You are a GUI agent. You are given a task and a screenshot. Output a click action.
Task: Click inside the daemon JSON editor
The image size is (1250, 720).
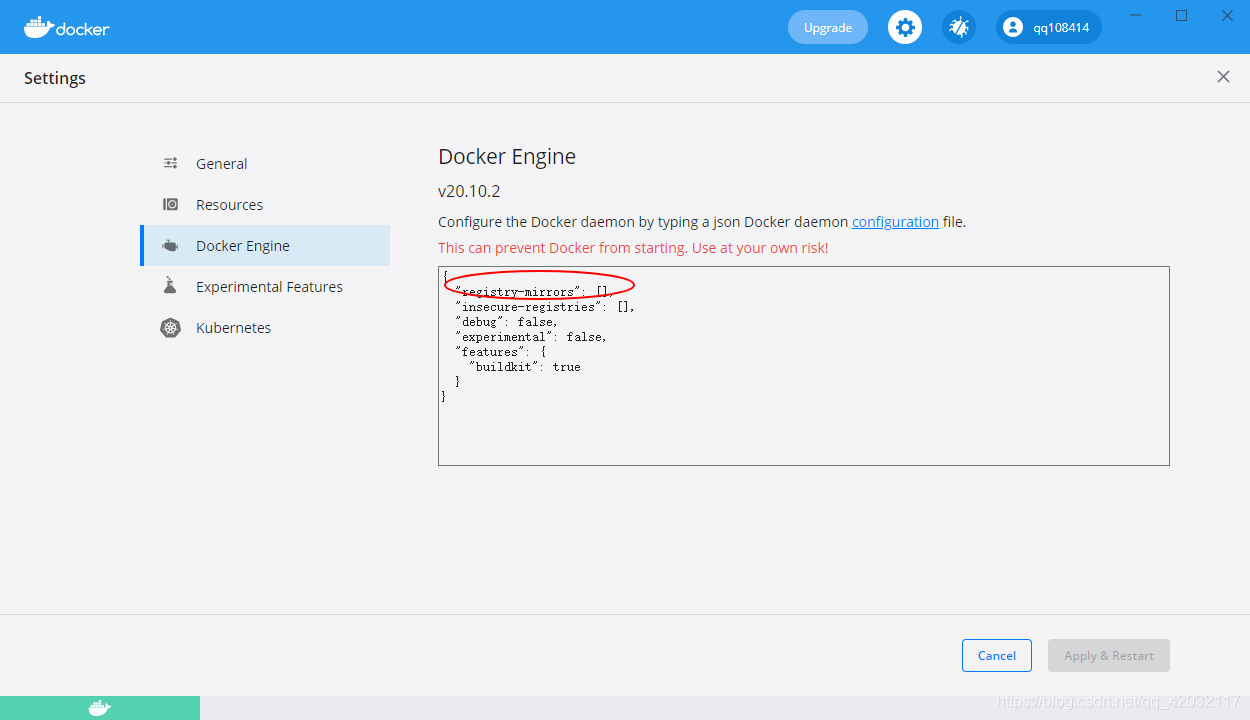804,365
